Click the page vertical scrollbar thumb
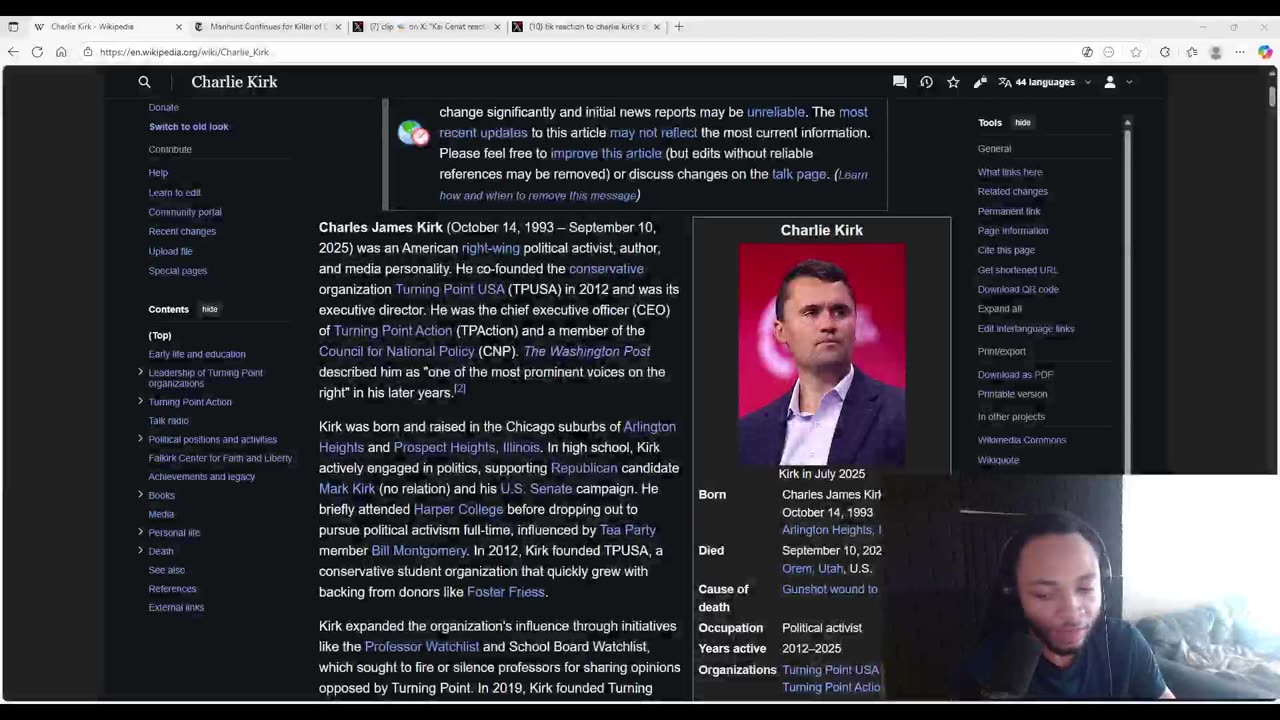The height and width of the screenshot is (720, 1280). click(x=1272, y=96)
